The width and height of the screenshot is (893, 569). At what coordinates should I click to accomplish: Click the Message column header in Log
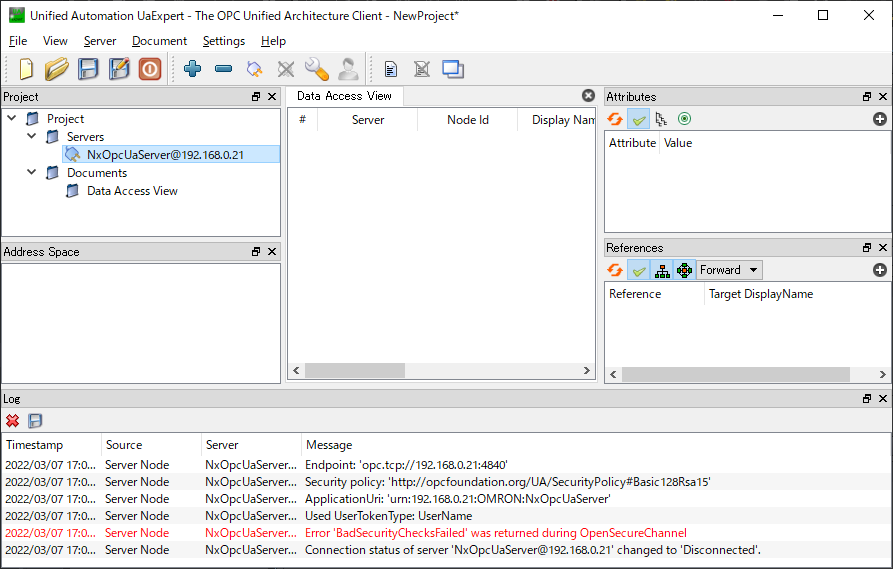pos(329,445)
